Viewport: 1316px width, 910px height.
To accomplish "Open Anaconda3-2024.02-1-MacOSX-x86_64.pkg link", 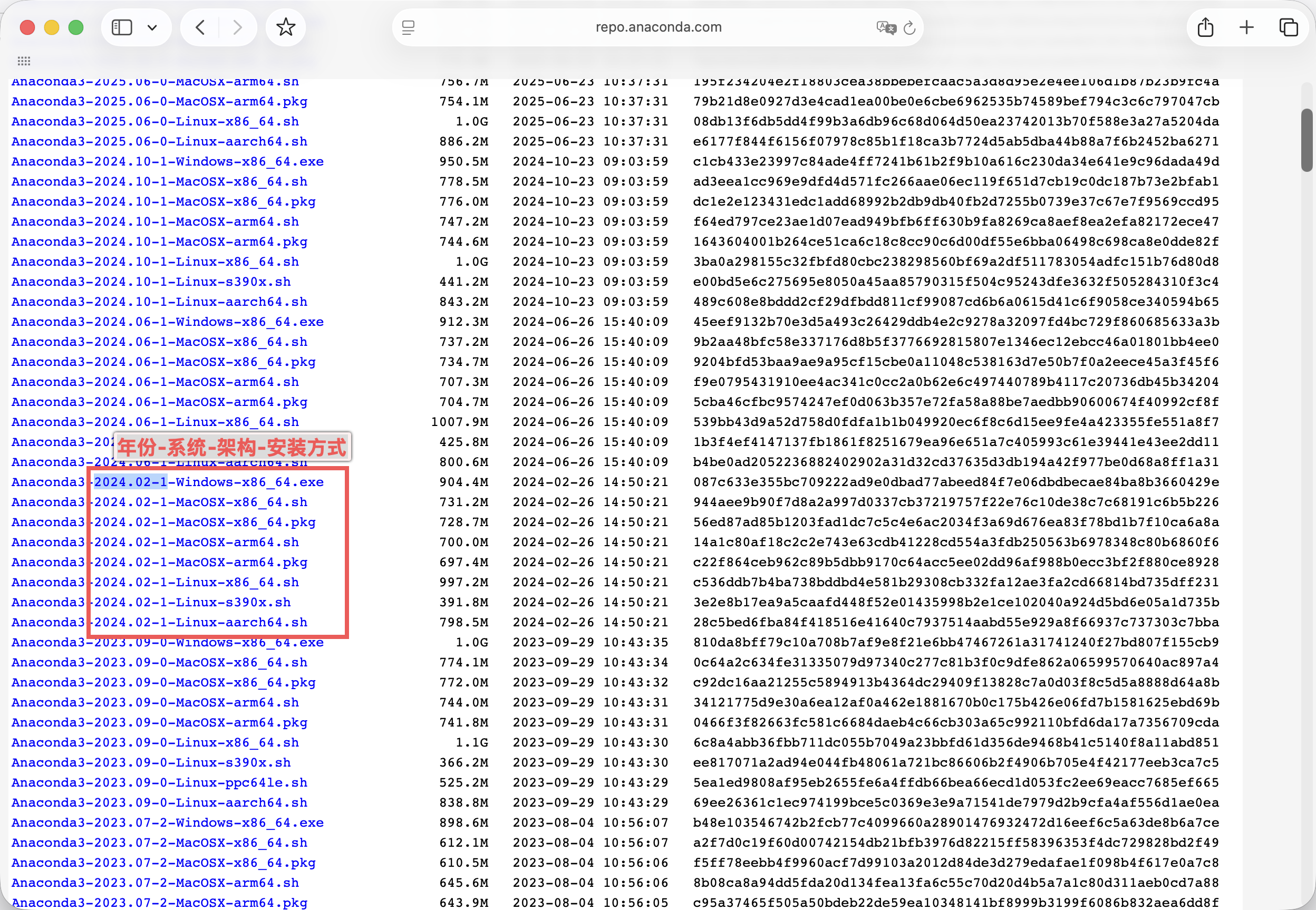I will (x=163, y=522).
